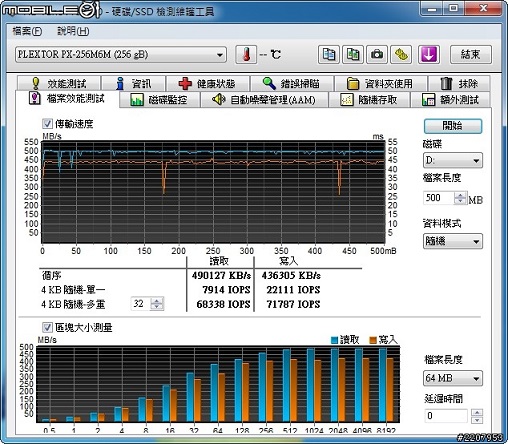
Task: Click the 開始 start button
Action: tap(453, 126)
